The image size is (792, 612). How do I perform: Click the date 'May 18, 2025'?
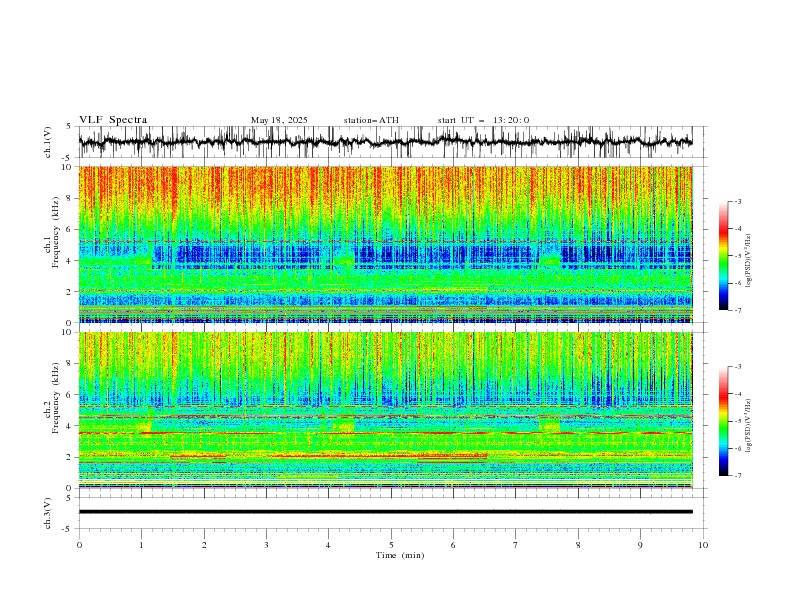279,120
